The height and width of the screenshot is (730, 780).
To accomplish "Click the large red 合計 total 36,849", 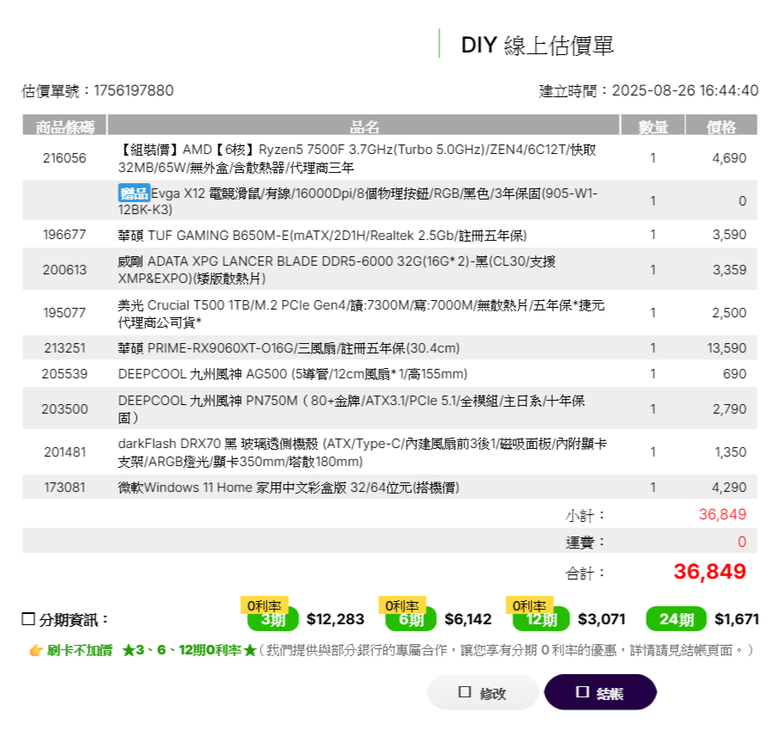I will click(710, 571).
